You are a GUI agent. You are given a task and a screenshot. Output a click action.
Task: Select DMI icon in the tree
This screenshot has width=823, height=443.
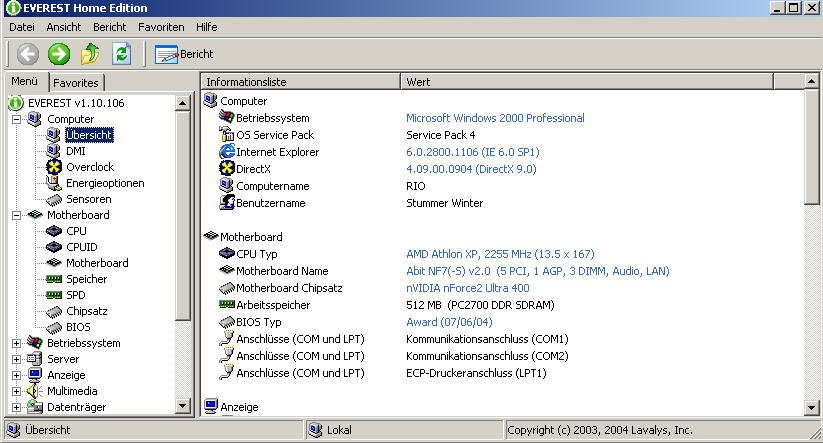pos(53,151)
